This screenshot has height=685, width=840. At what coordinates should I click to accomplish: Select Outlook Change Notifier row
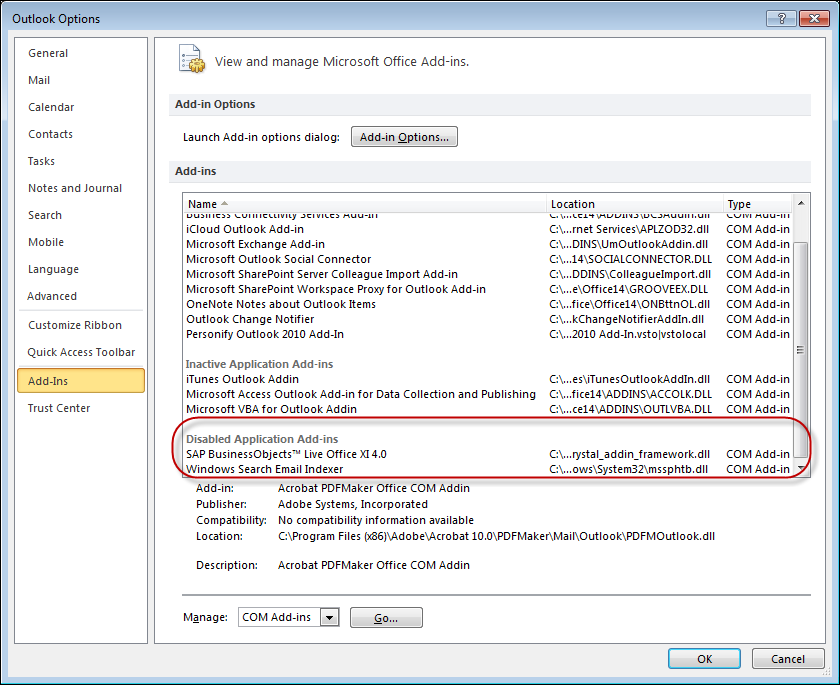488,319
